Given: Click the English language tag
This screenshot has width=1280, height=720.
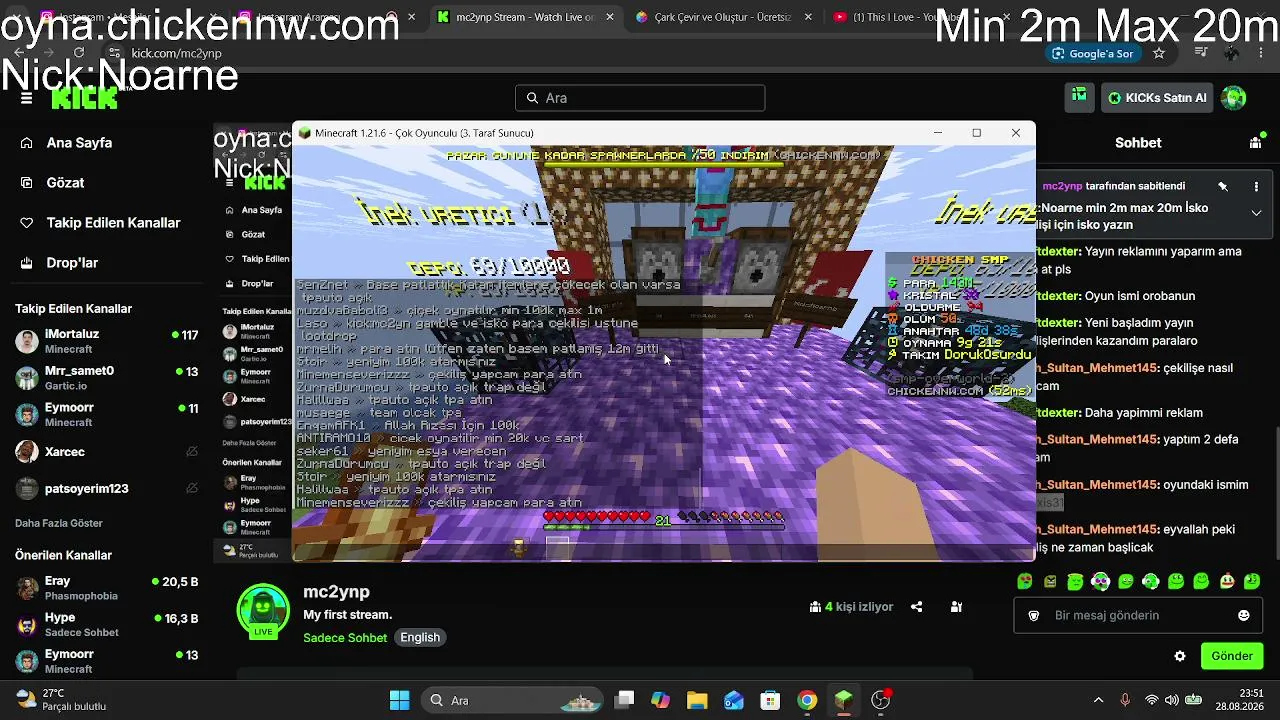Looking at the screenshot, I should (420, 638).
